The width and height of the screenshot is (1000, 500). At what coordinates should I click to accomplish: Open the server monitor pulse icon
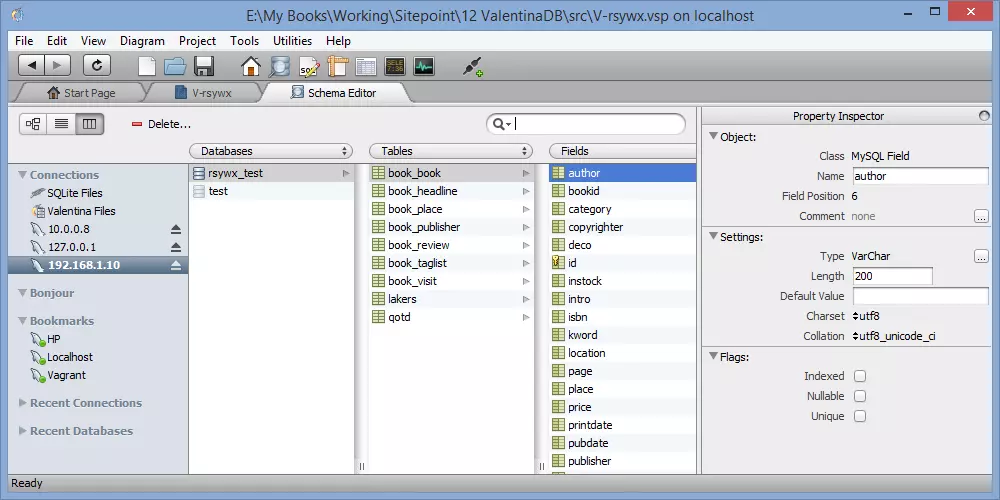(423, 66)
